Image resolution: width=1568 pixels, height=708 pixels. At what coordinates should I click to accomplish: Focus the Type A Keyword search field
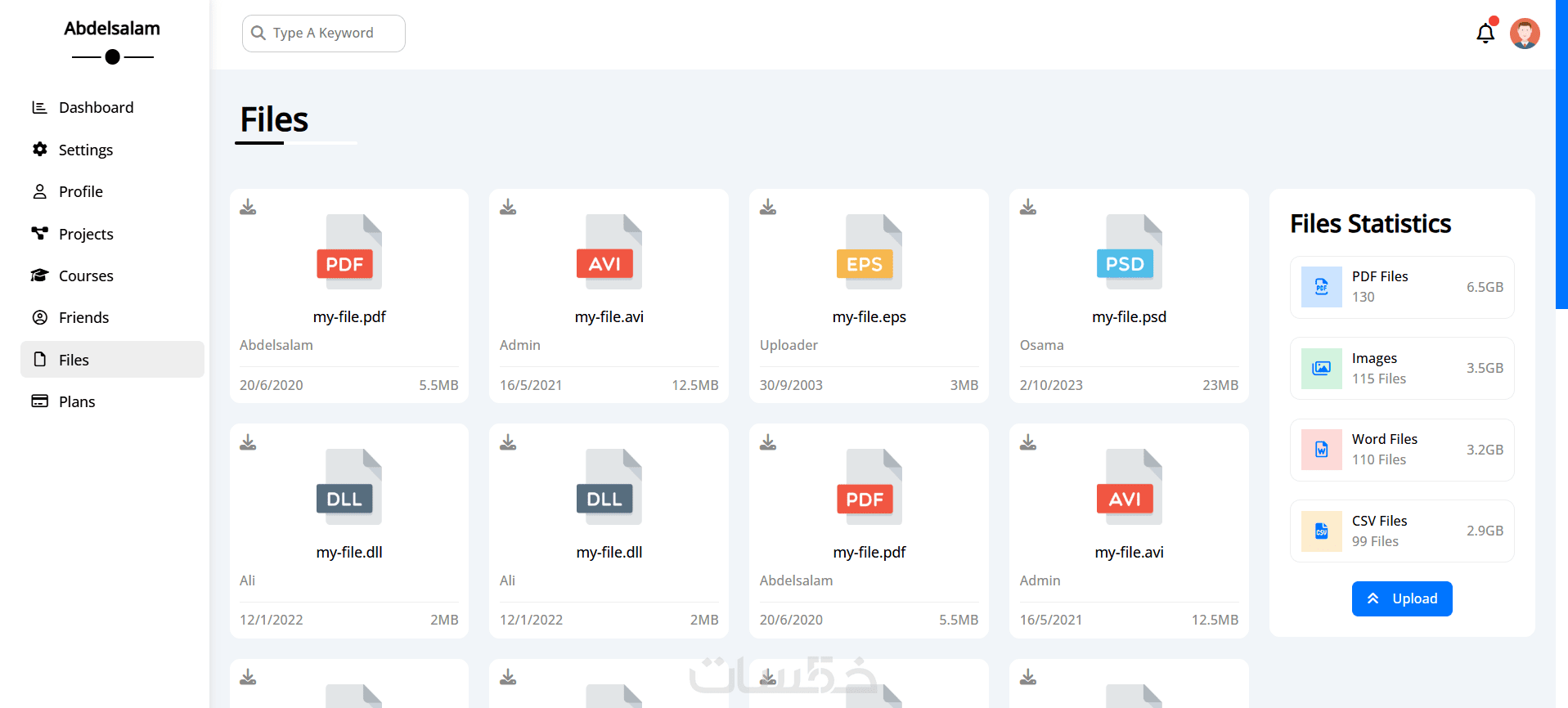[x=324, y=34]
